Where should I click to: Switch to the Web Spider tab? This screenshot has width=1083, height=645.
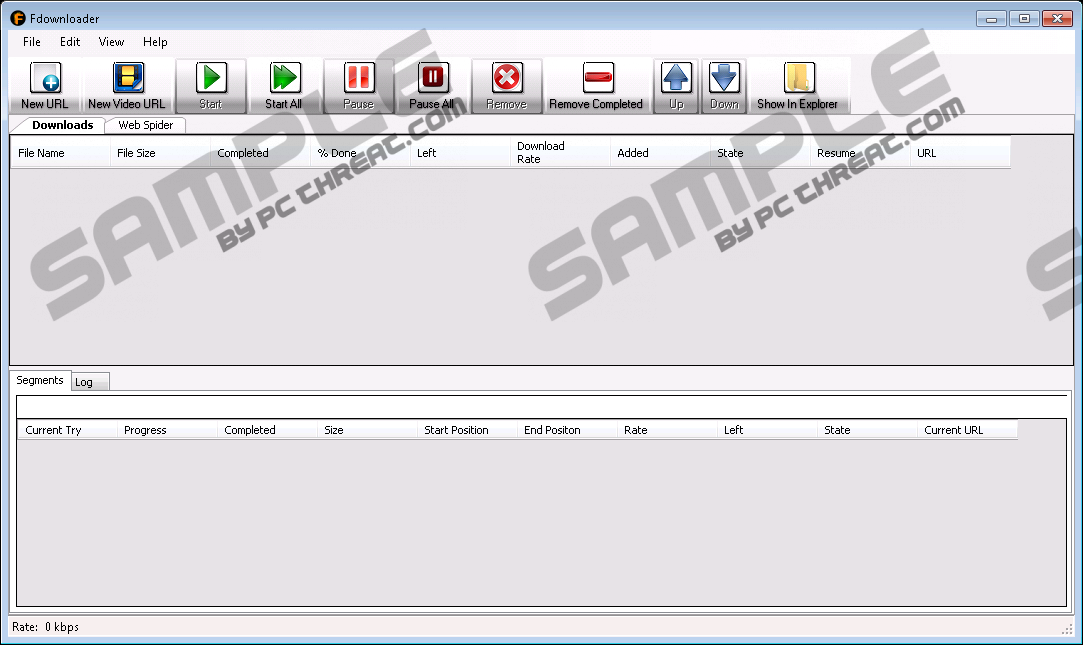pyautogui.click(x=146, y=125)
